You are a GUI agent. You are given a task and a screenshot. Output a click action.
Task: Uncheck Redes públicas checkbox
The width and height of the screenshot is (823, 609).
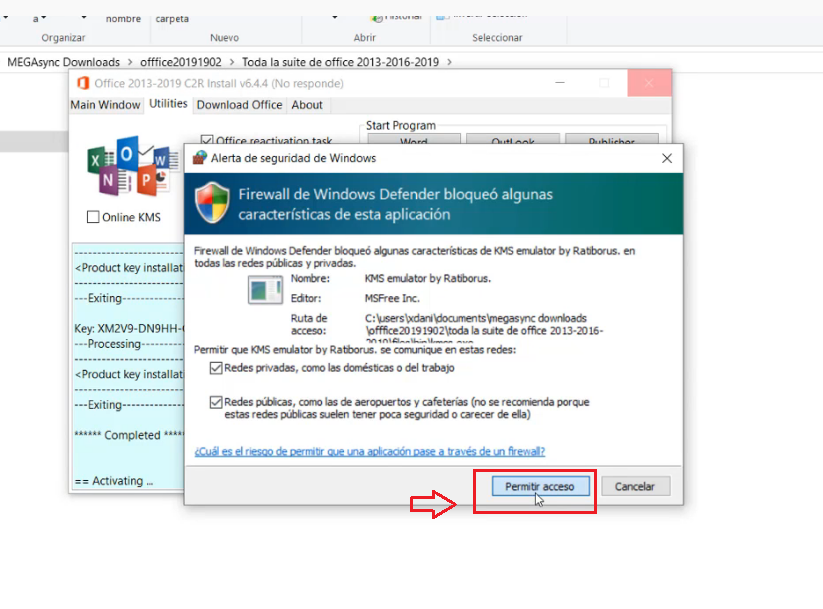click(x=216, y=402)
